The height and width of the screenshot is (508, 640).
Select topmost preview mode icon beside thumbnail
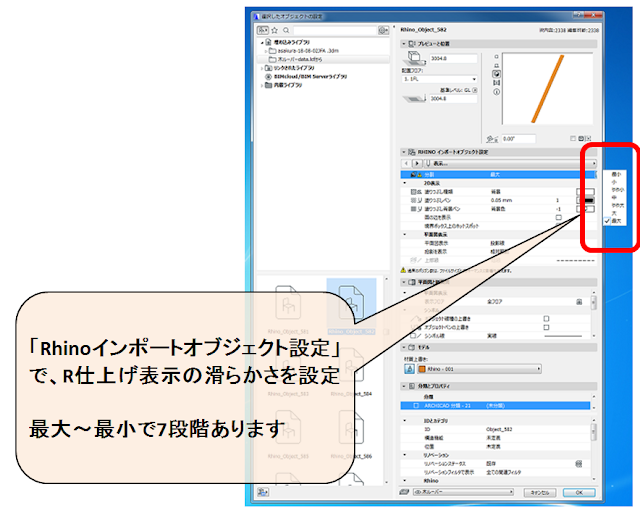click(496, 57)
